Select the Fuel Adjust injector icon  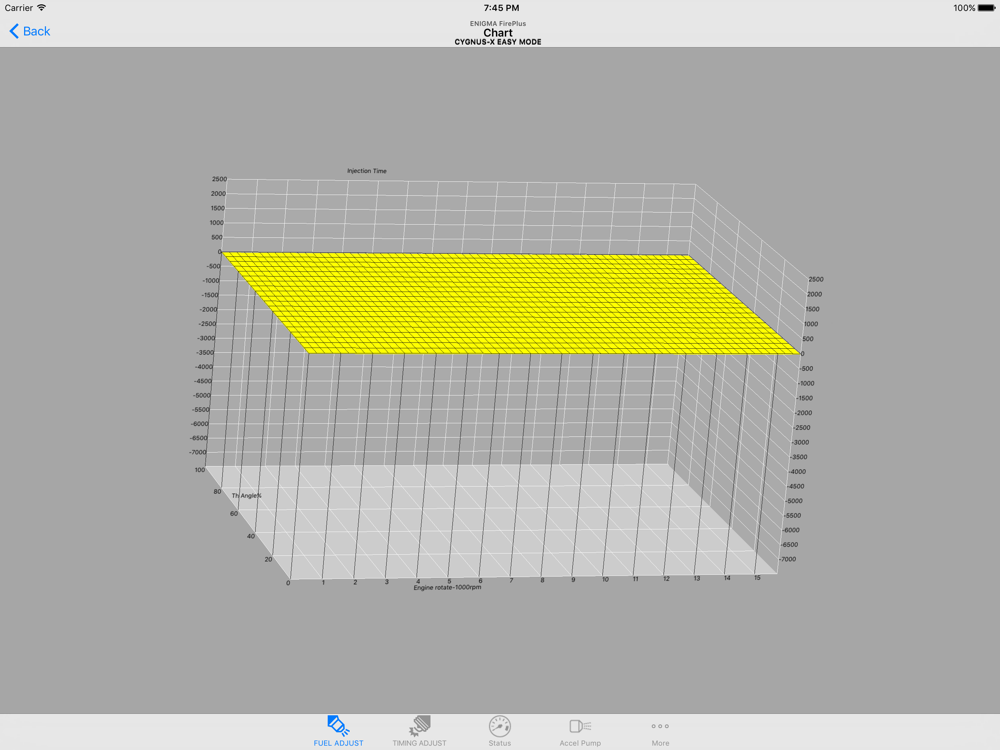[x=338, y=726]
